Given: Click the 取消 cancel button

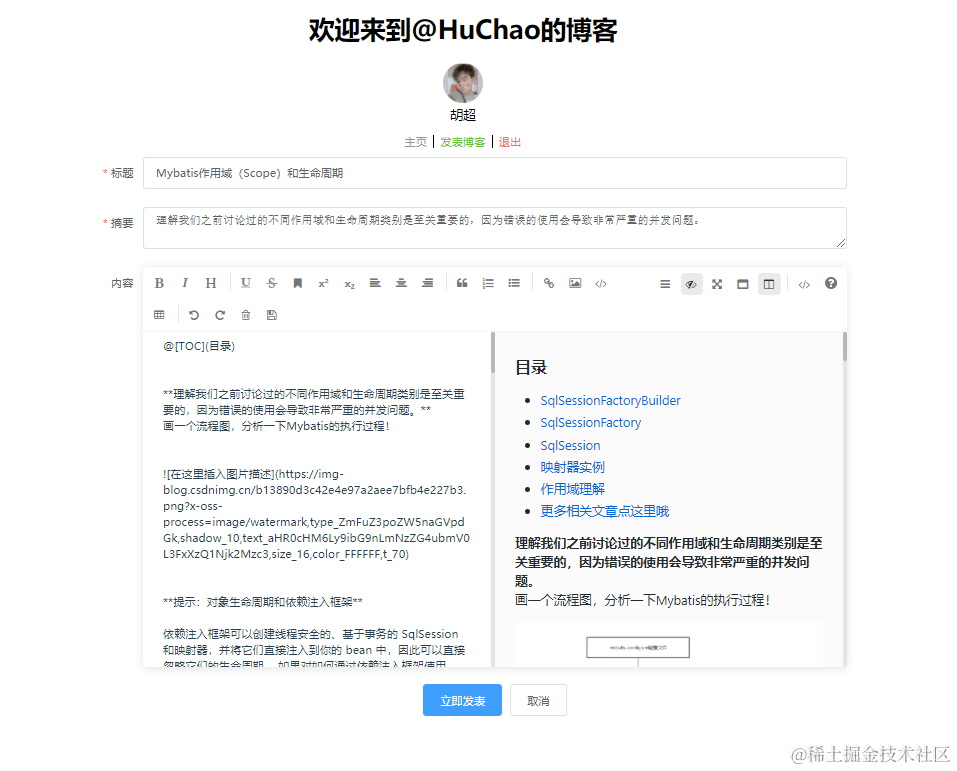Looking at the screenshot, I should pyautogui.click(x=538, y=700).
